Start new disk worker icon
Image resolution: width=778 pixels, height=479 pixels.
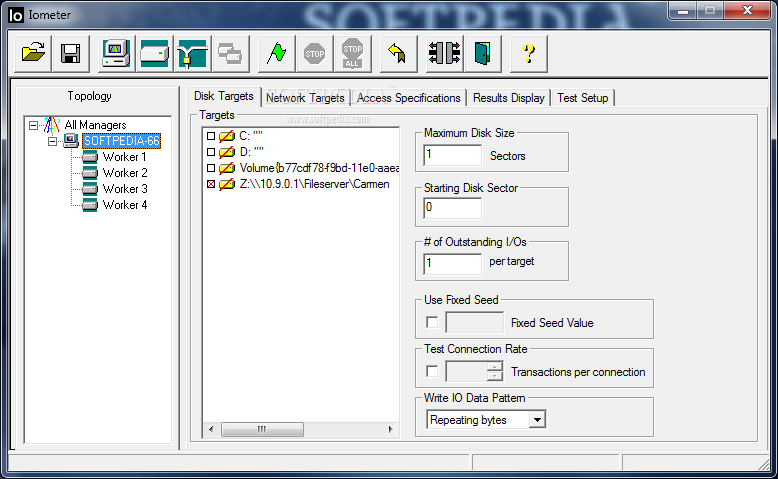[x=154, y=53]
